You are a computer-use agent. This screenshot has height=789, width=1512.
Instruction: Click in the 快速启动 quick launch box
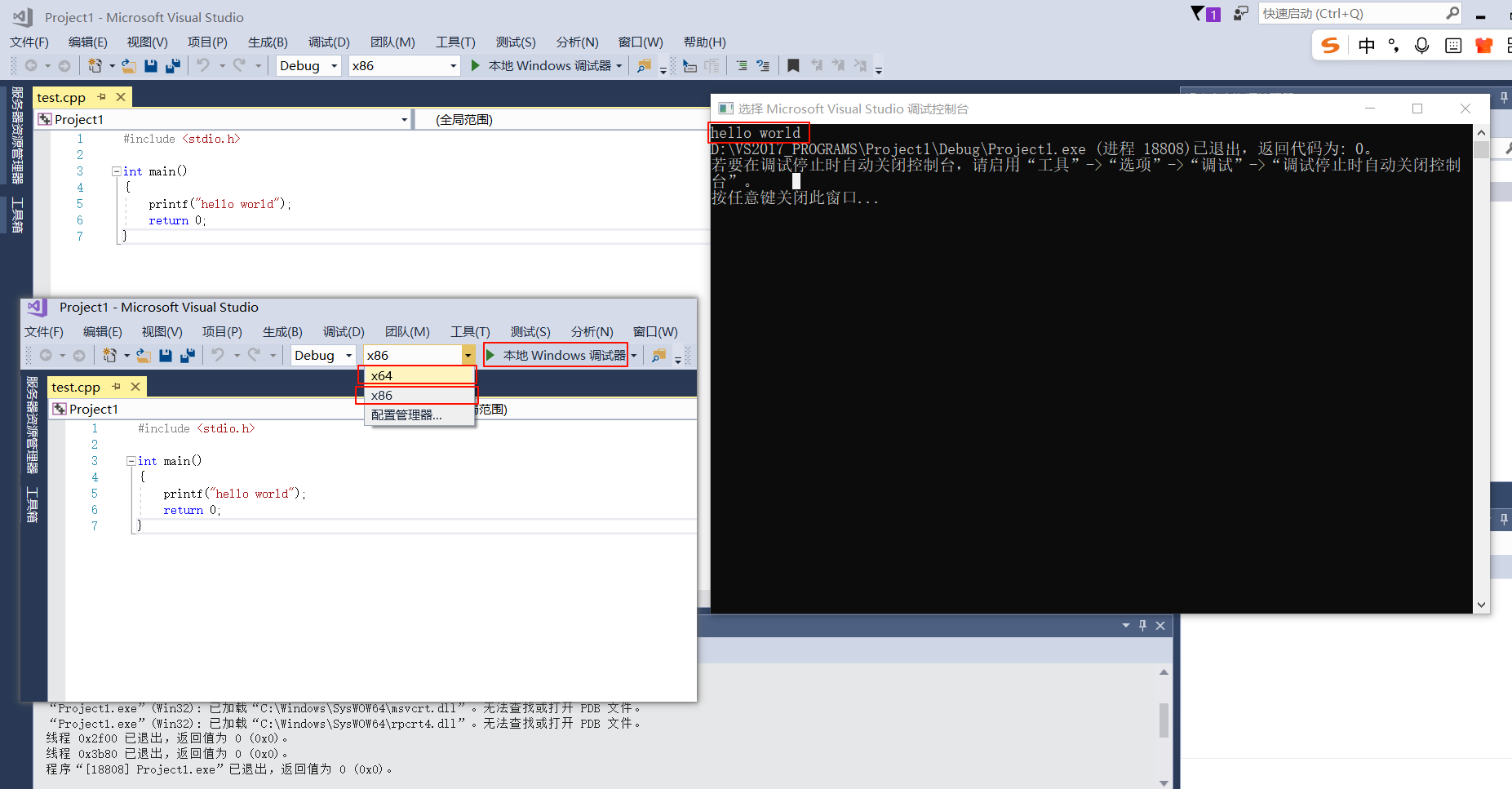pyautogui.click(x=1361, y=14)
